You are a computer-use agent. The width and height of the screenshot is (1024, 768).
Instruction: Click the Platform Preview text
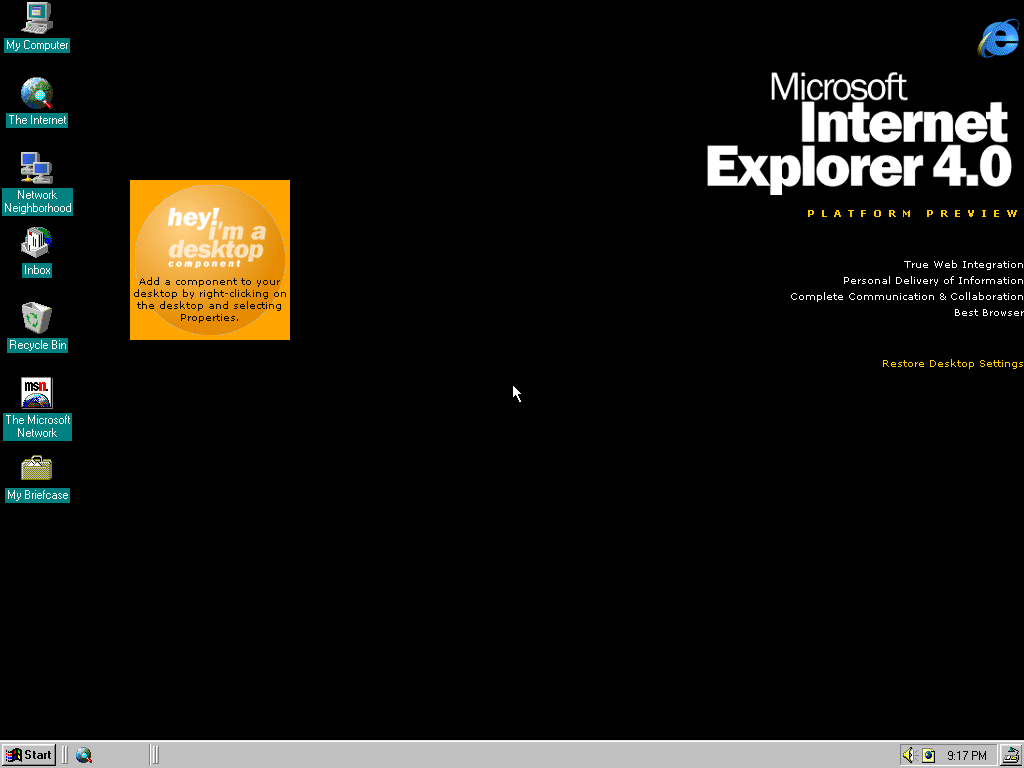(x=913, y=214)
